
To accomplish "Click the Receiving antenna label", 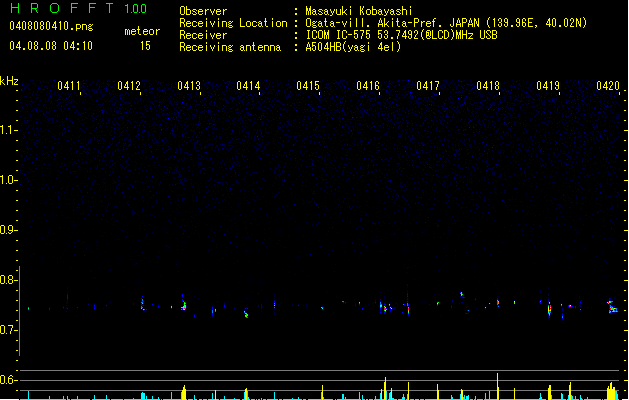I will (230, 47).
